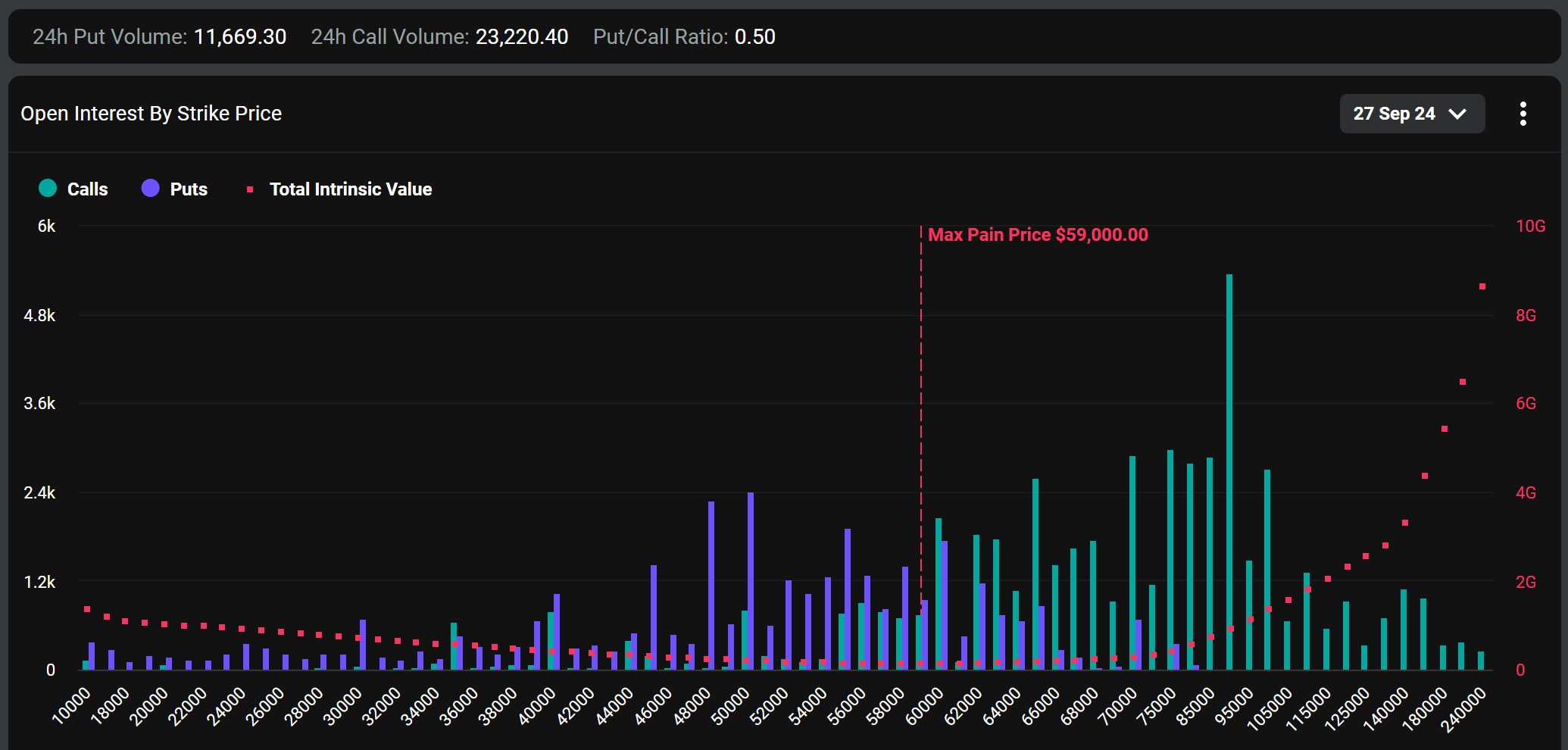The height and width of the screenshot is (750, 1568).
Task: Click the red Total Intrinsic Value marker
Action: 250,189
